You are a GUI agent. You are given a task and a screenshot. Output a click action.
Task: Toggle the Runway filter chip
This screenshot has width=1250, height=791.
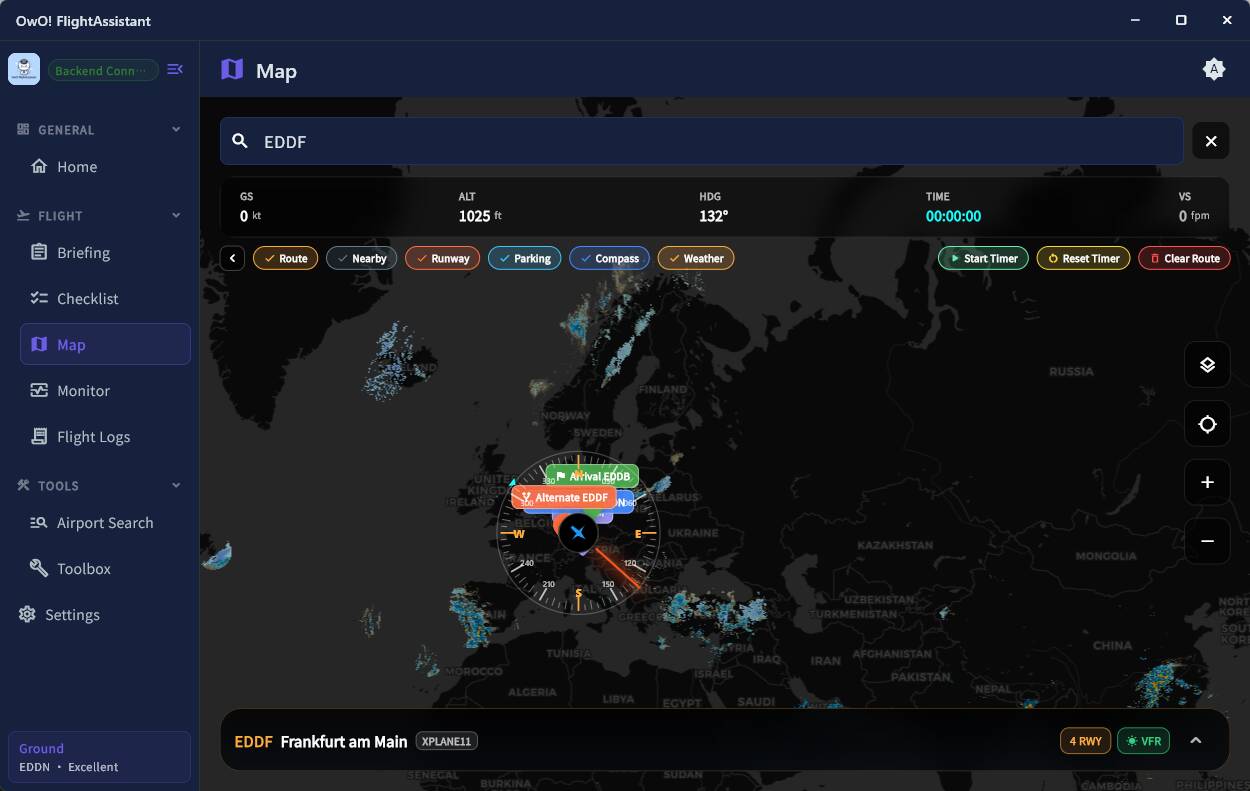point(443,258)
